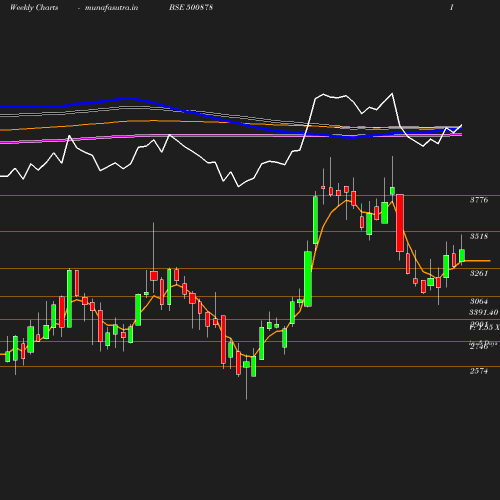
Task: Click the 3261 price level label
Action: point(479,273)
